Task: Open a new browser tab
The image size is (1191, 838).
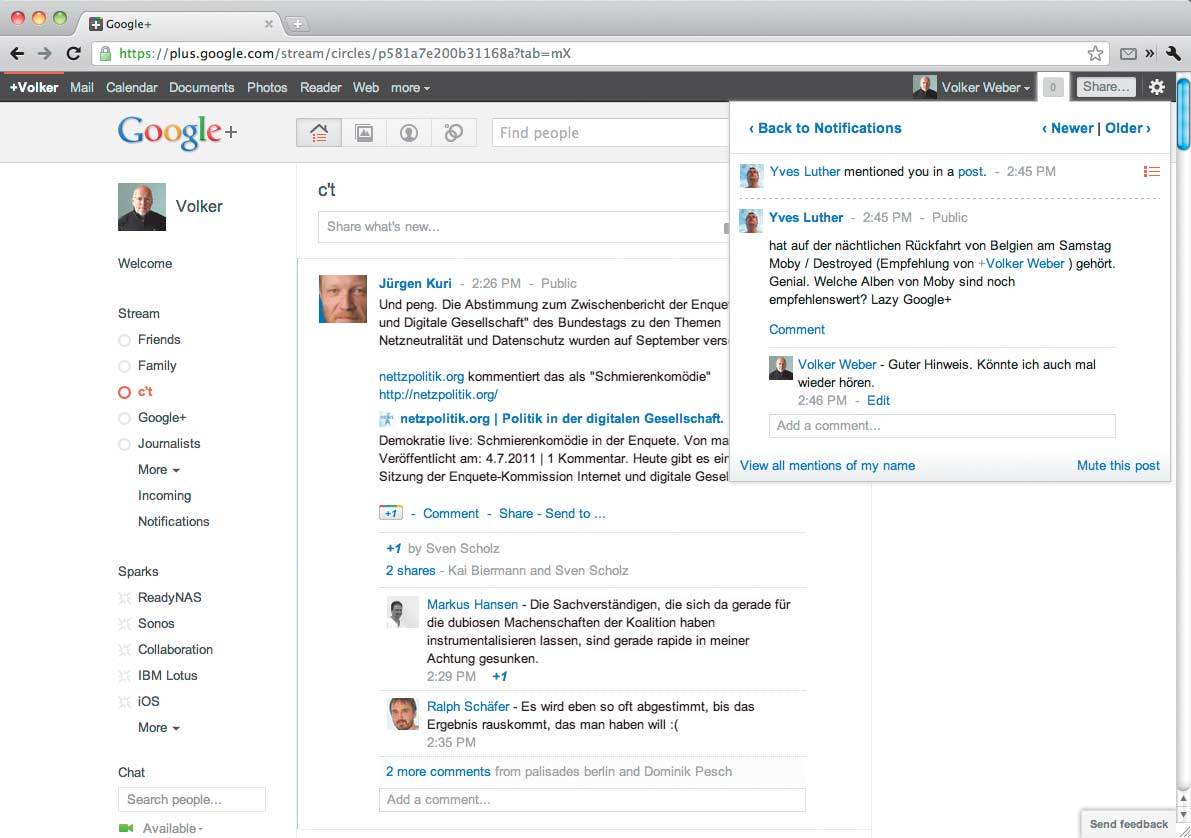Action: [298, 24]
